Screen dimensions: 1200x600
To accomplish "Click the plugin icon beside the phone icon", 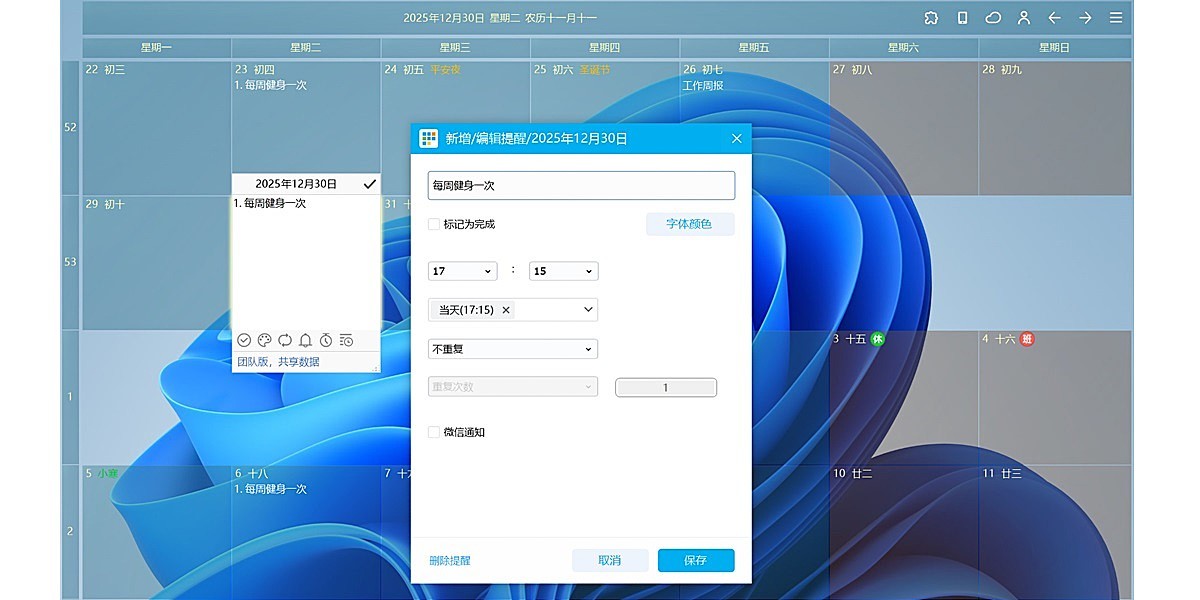I will coord(931,17).
